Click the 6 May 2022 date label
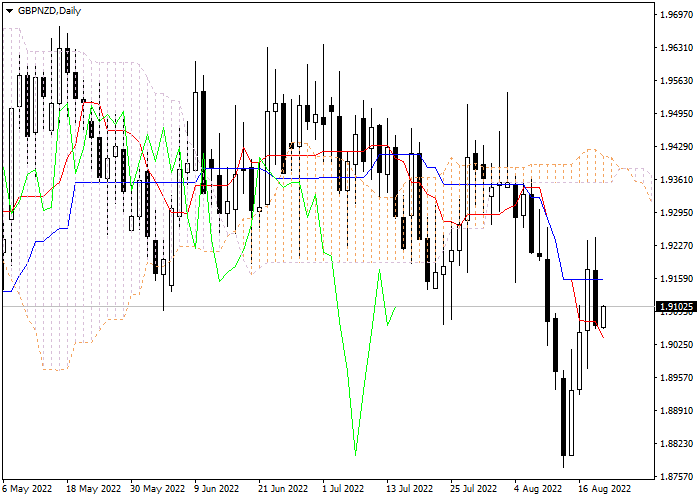The width and height of the screenshot is (700, 500). coord(27,489)
